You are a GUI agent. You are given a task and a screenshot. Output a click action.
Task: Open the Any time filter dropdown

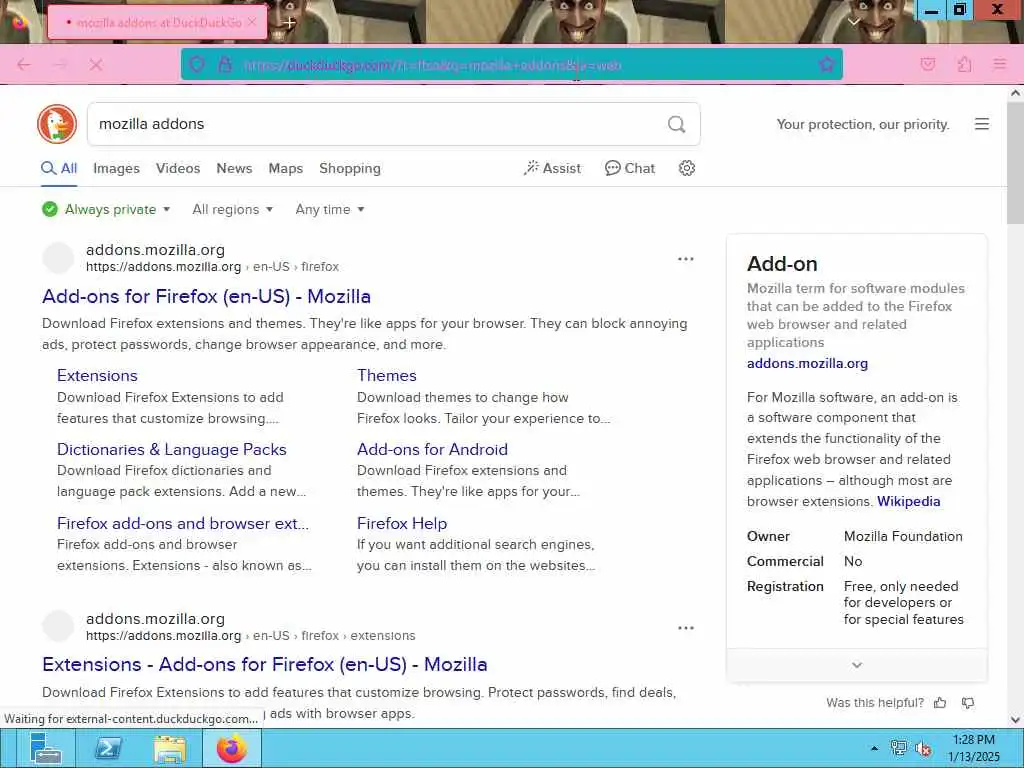tap(330, 210)
